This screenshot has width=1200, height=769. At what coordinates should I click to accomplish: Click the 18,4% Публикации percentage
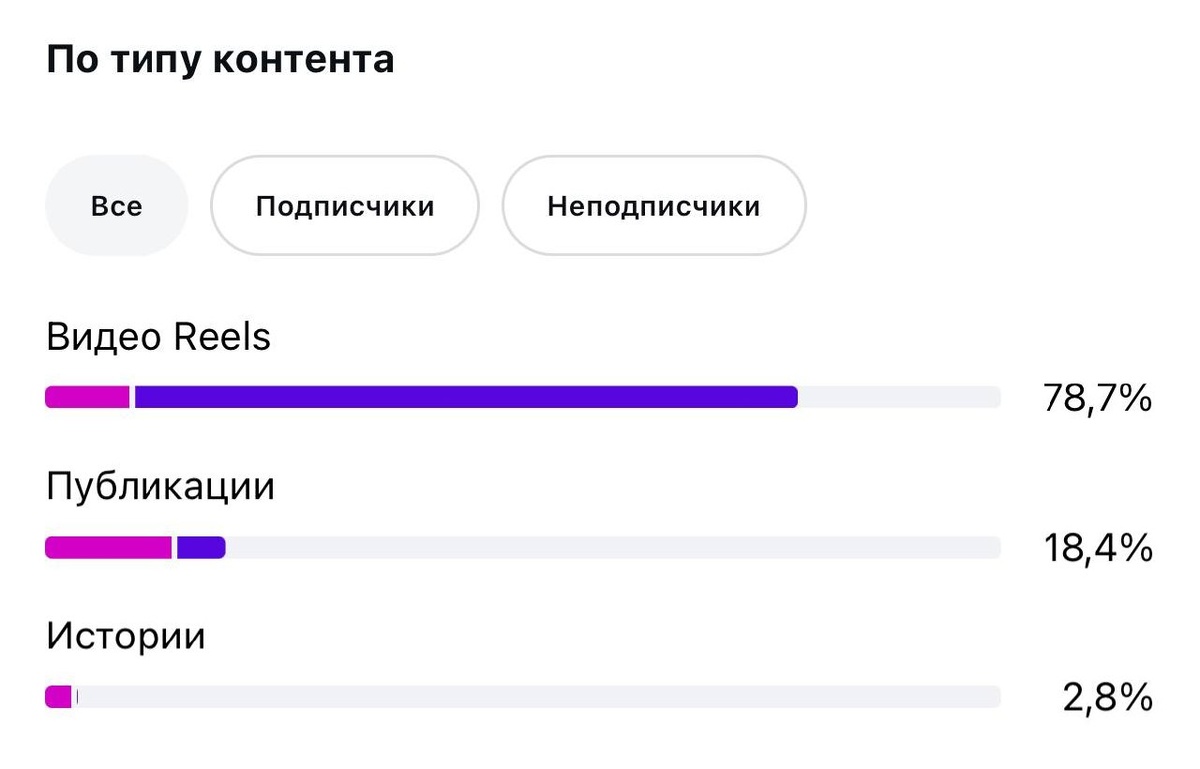tap(1097, 548)
